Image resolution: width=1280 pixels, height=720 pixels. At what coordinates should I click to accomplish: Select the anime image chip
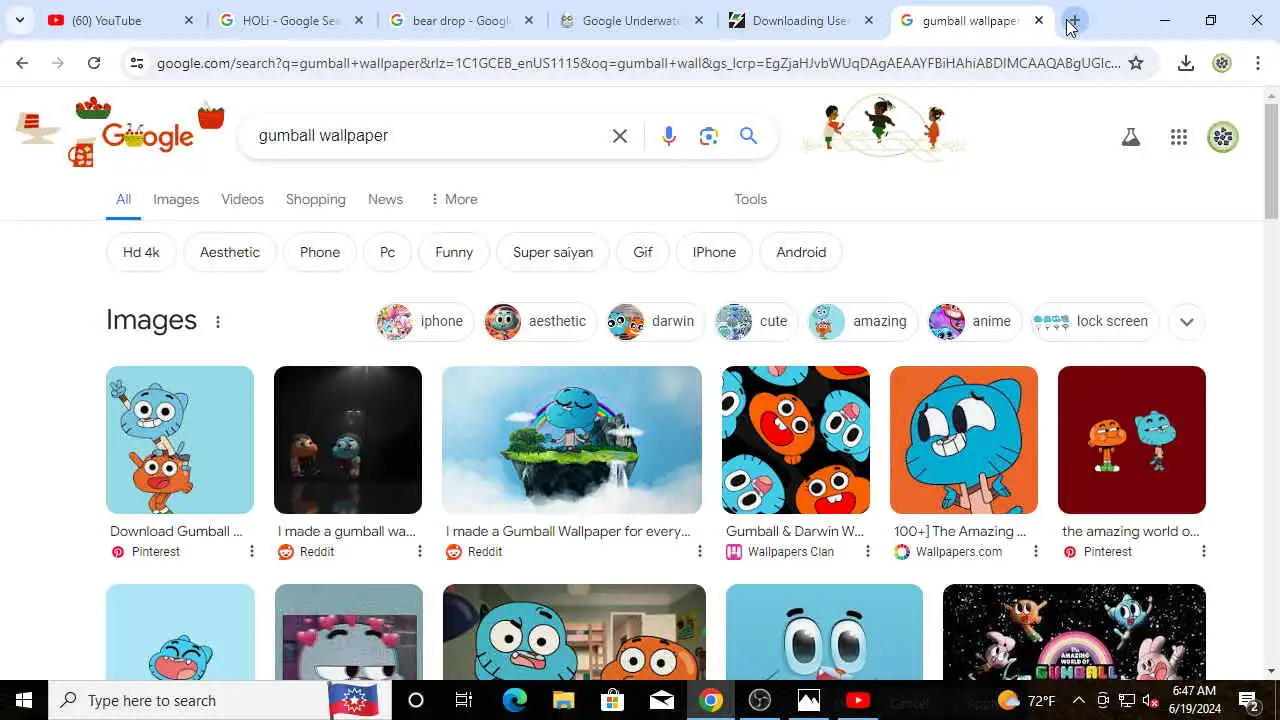click(x=974, y=321)
